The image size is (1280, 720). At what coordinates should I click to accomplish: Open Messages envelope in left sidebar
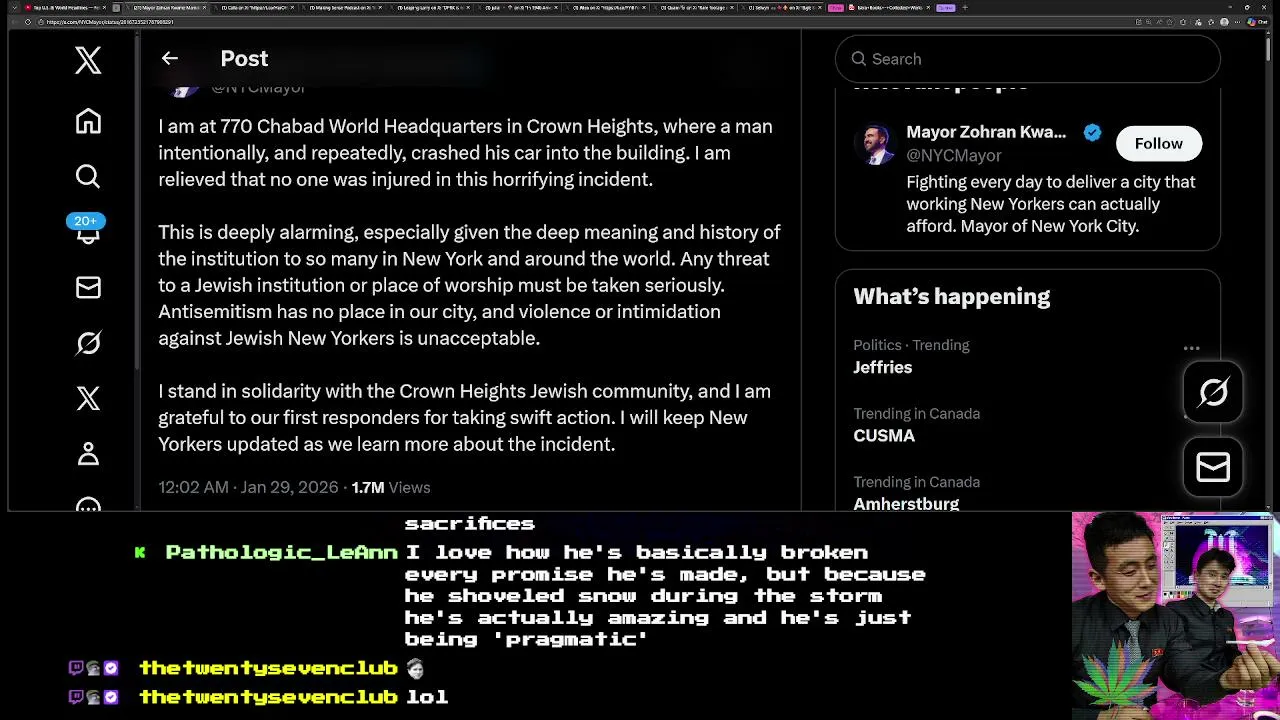[x=88, y=288]
